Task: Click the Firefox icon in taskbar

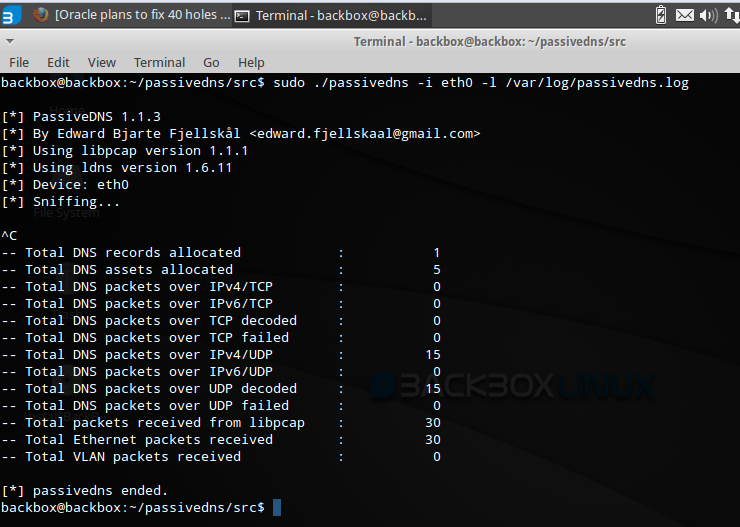Action: click(41, 15)
